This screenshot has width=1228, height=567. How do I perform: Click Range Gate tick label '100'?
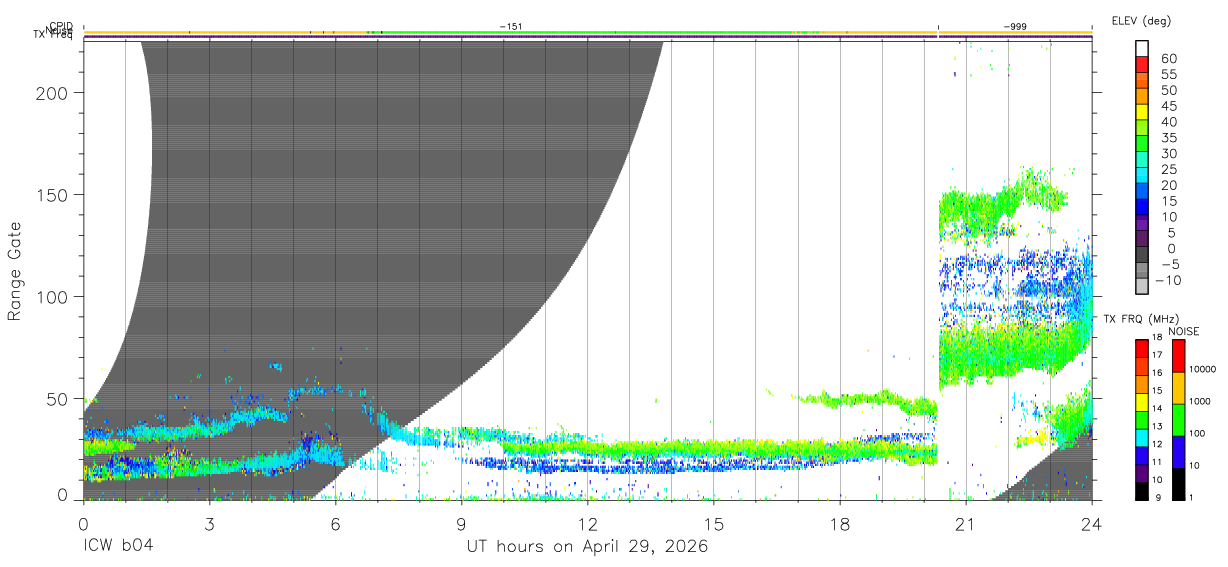point(54,297)
